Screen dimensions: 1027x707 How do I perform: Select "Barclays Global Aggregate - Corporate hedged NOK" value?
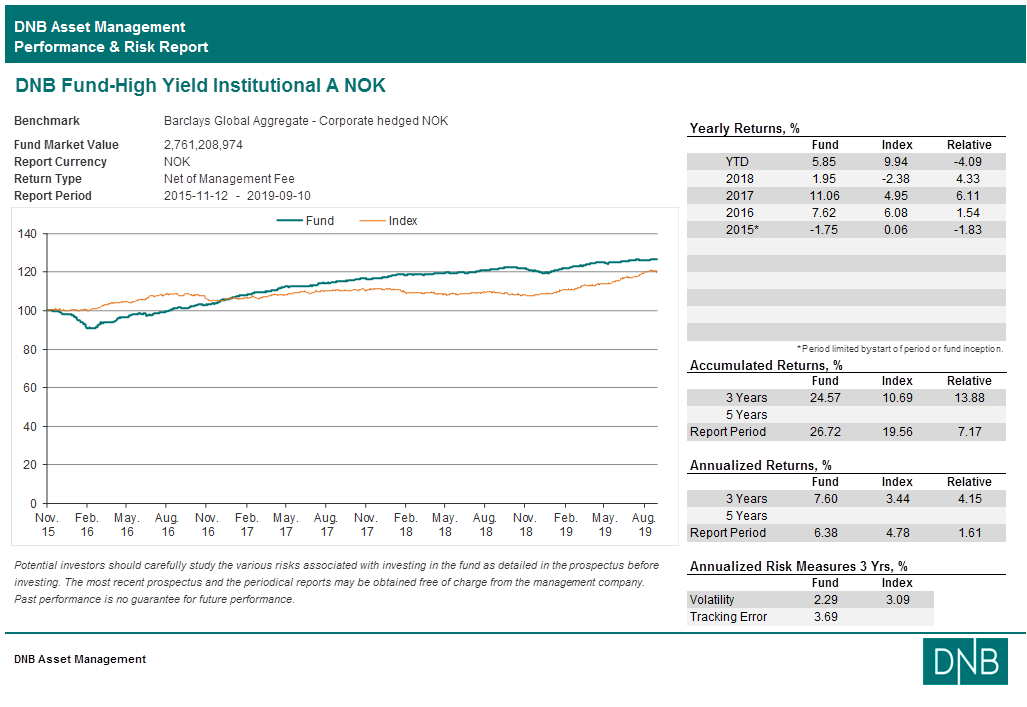[306, 121]
